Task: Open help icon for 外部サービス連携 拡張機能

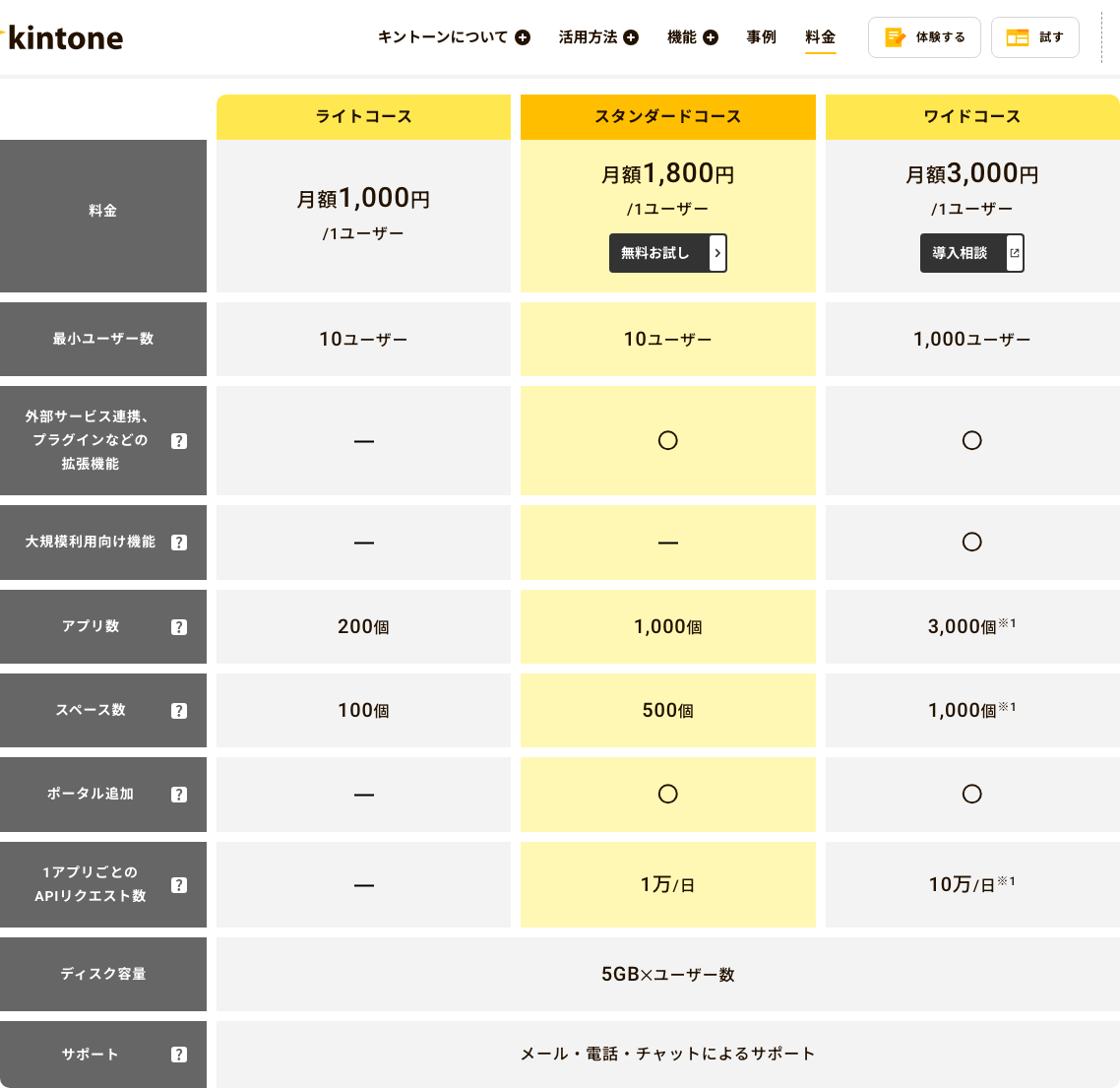Action: click(179, 441)
